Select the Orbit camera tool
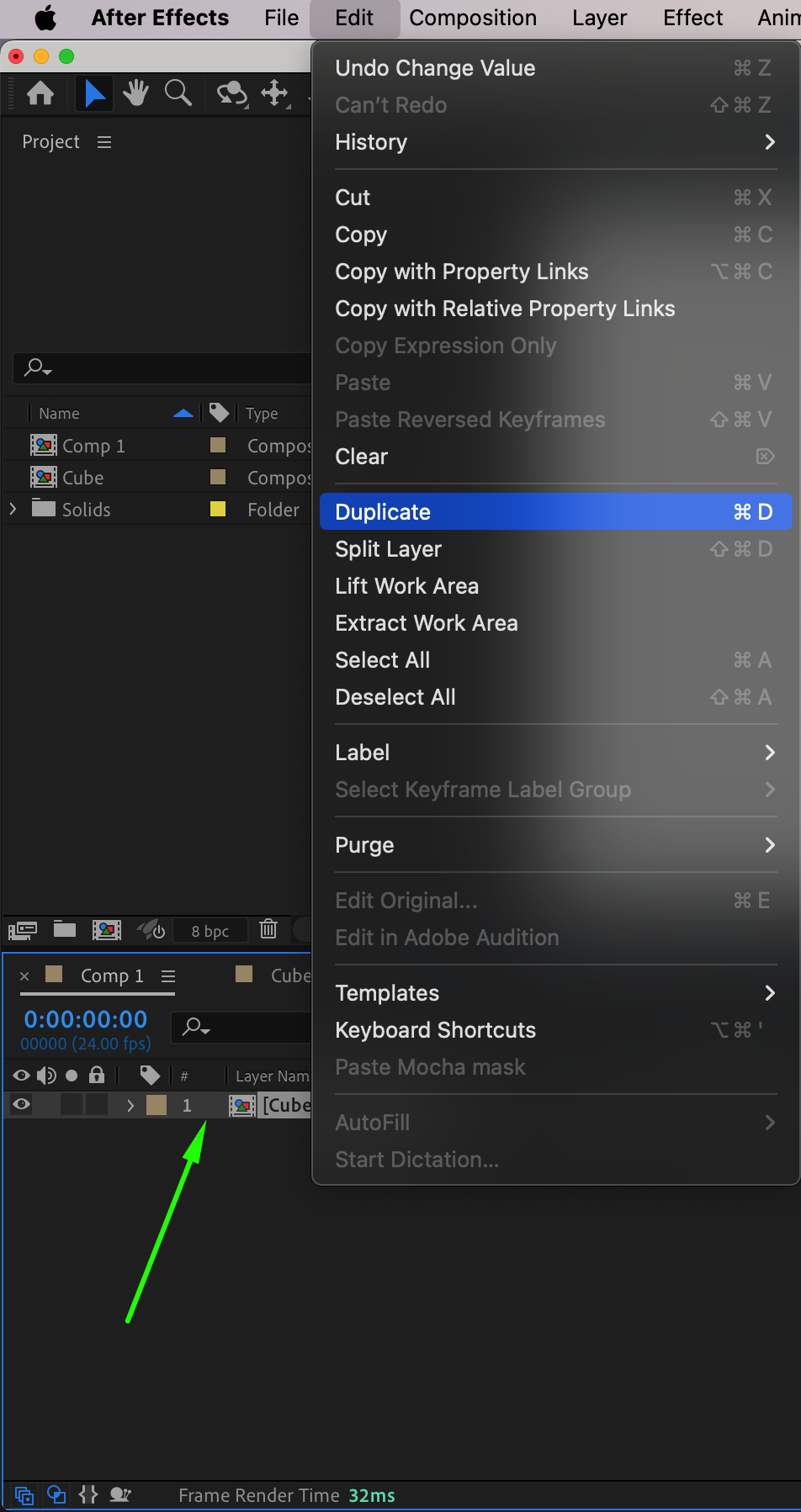The width and height of the screenshot is (801, 1512). coord(231,93)
